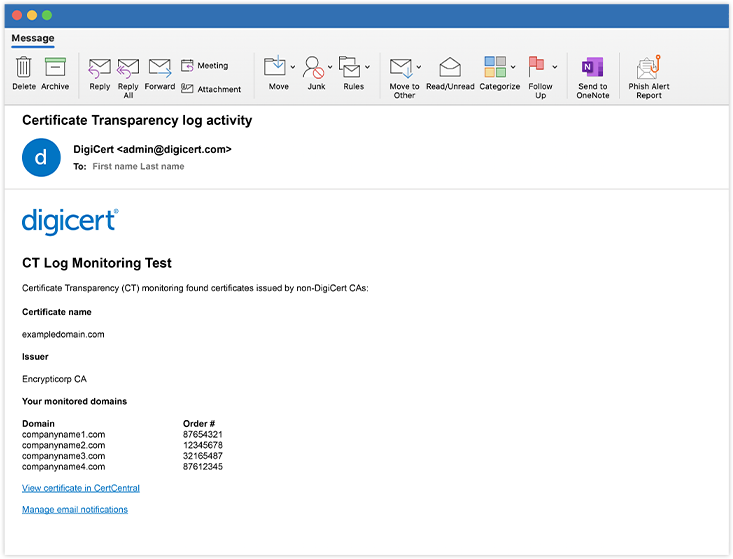Expand the Move to Other dropdown arrow
The image size is (733, 559).
coord(419,67)
